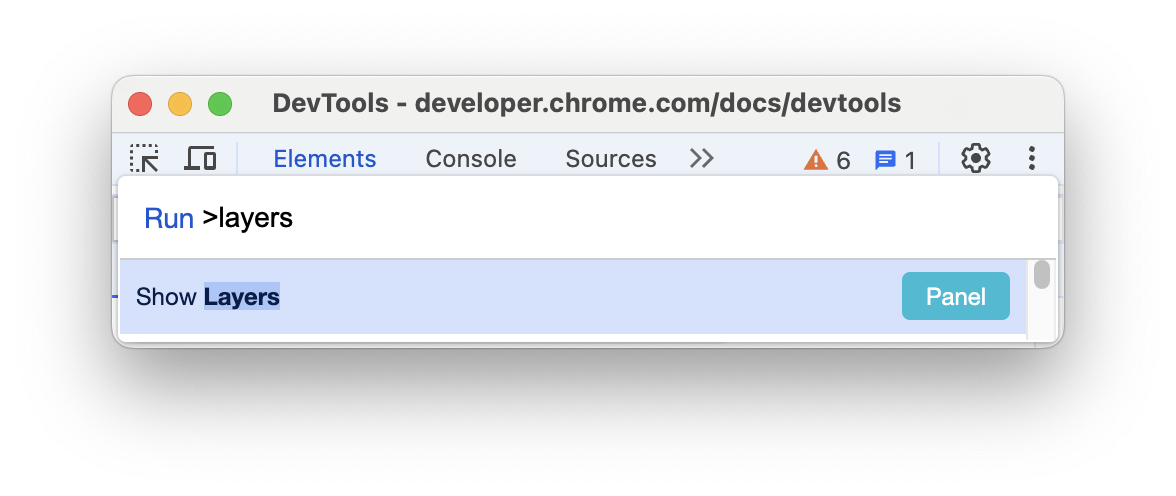Activate the inspect element picker icon
1176x496 pixels.
tap(145, 158)
